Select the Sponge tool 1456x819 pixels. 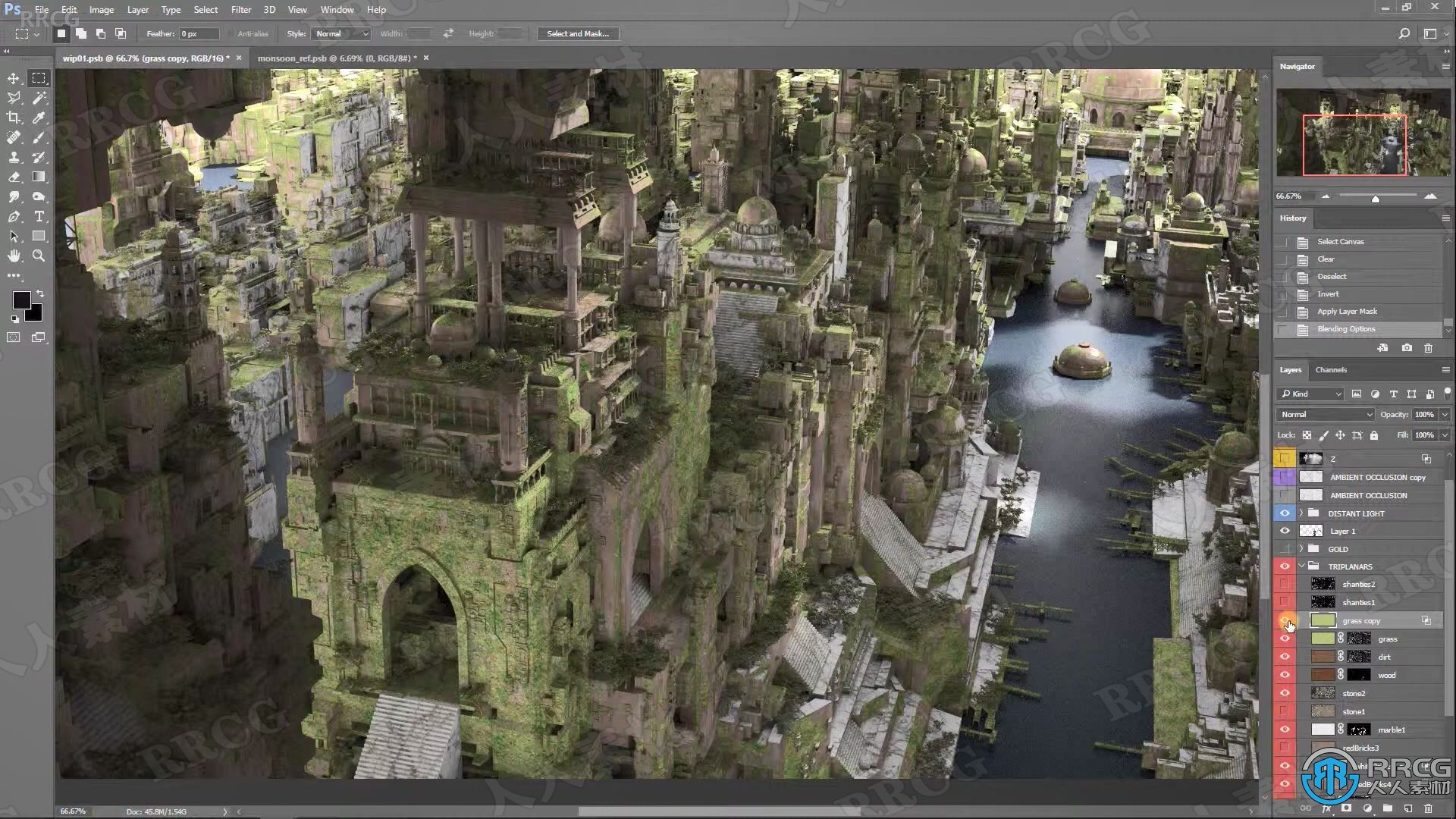tap(39, 196)
